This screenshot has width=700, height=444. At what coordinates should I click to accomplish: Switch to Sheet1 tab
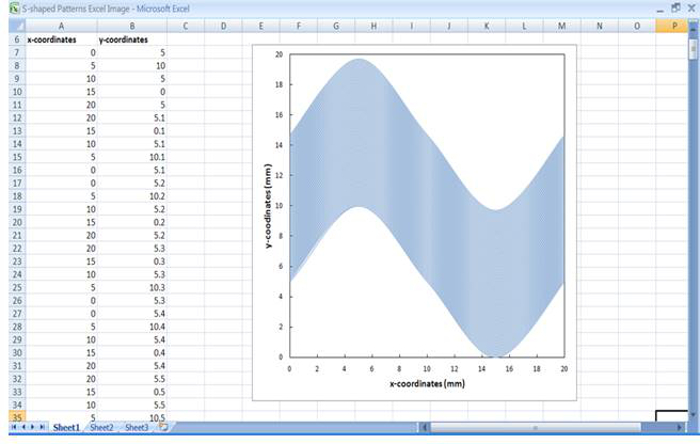pyautogui.click(x=66, y=427)
